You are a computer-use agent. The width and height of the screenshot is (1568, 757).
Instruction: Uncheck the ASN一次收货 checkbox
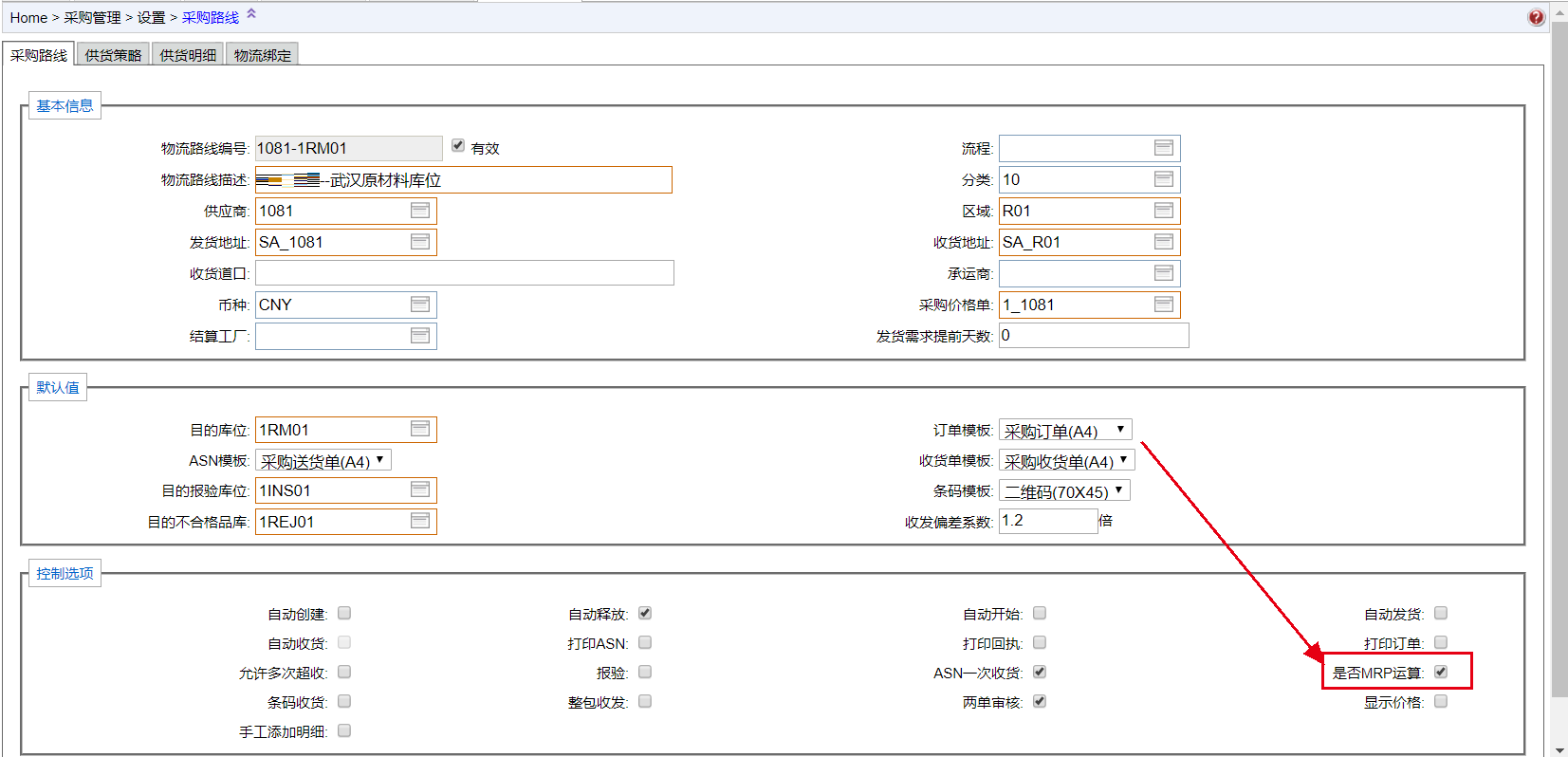(x=1040, y=672)
